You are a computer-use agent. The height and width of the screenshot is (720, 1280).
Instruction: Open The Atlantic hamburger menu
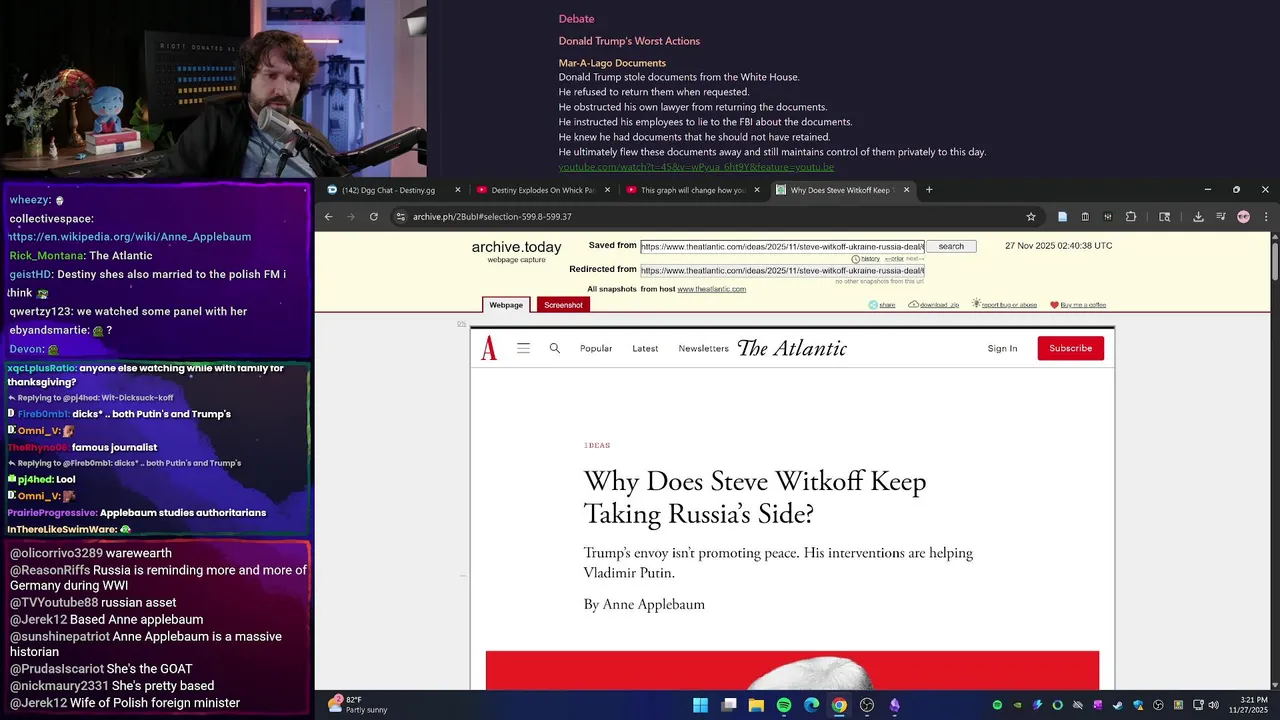click(x=523, y=348)
